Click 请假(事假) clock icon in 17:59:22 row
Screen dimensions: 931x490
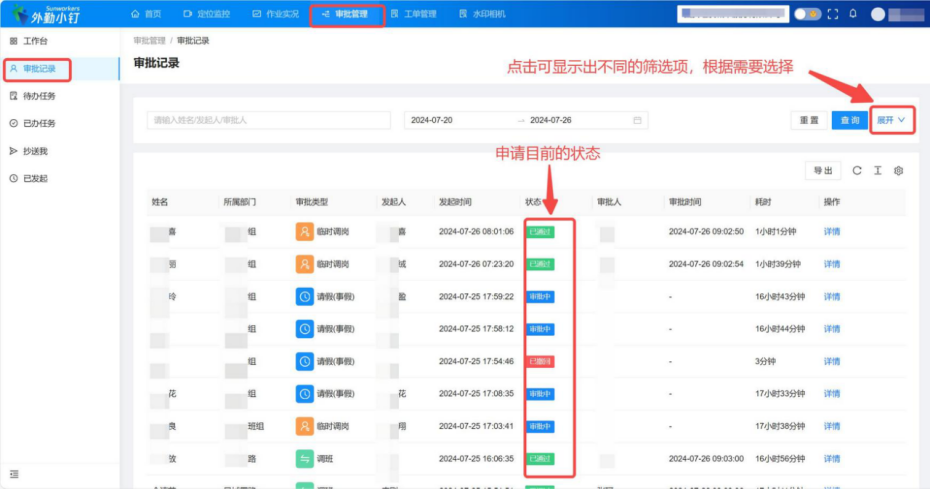305,296
